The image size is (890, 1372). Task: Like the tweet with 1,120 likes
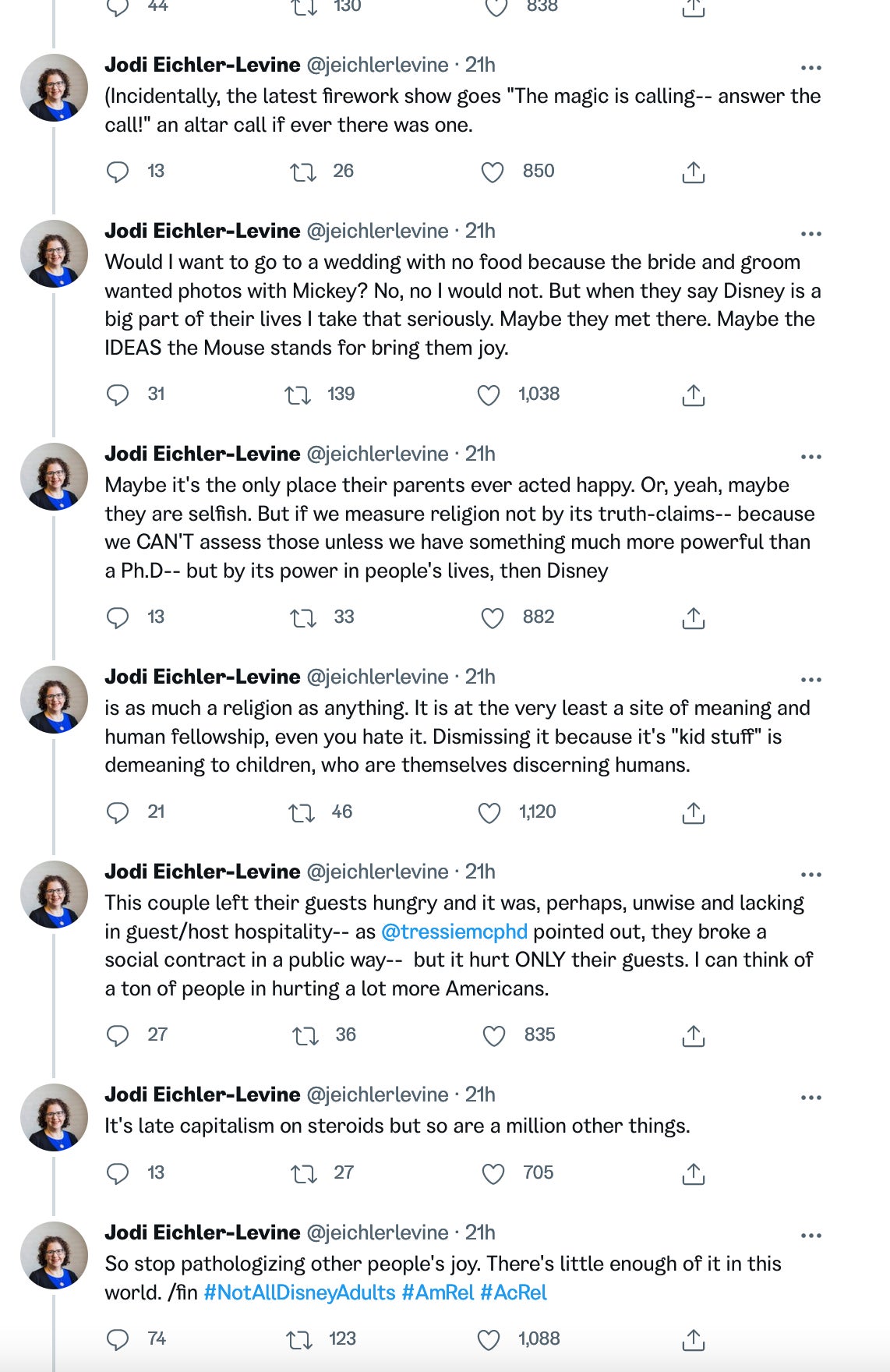(489, 813)
